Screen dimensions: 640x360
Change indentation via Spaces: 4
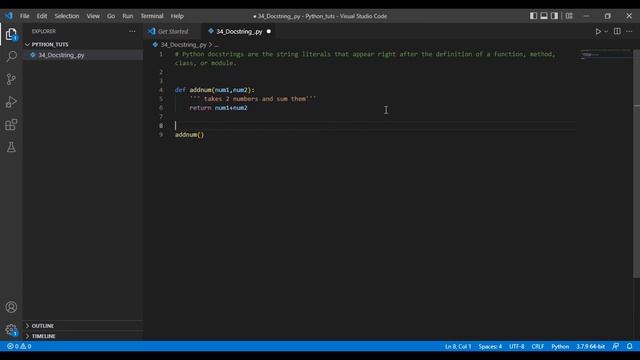[x=490, y=347]
